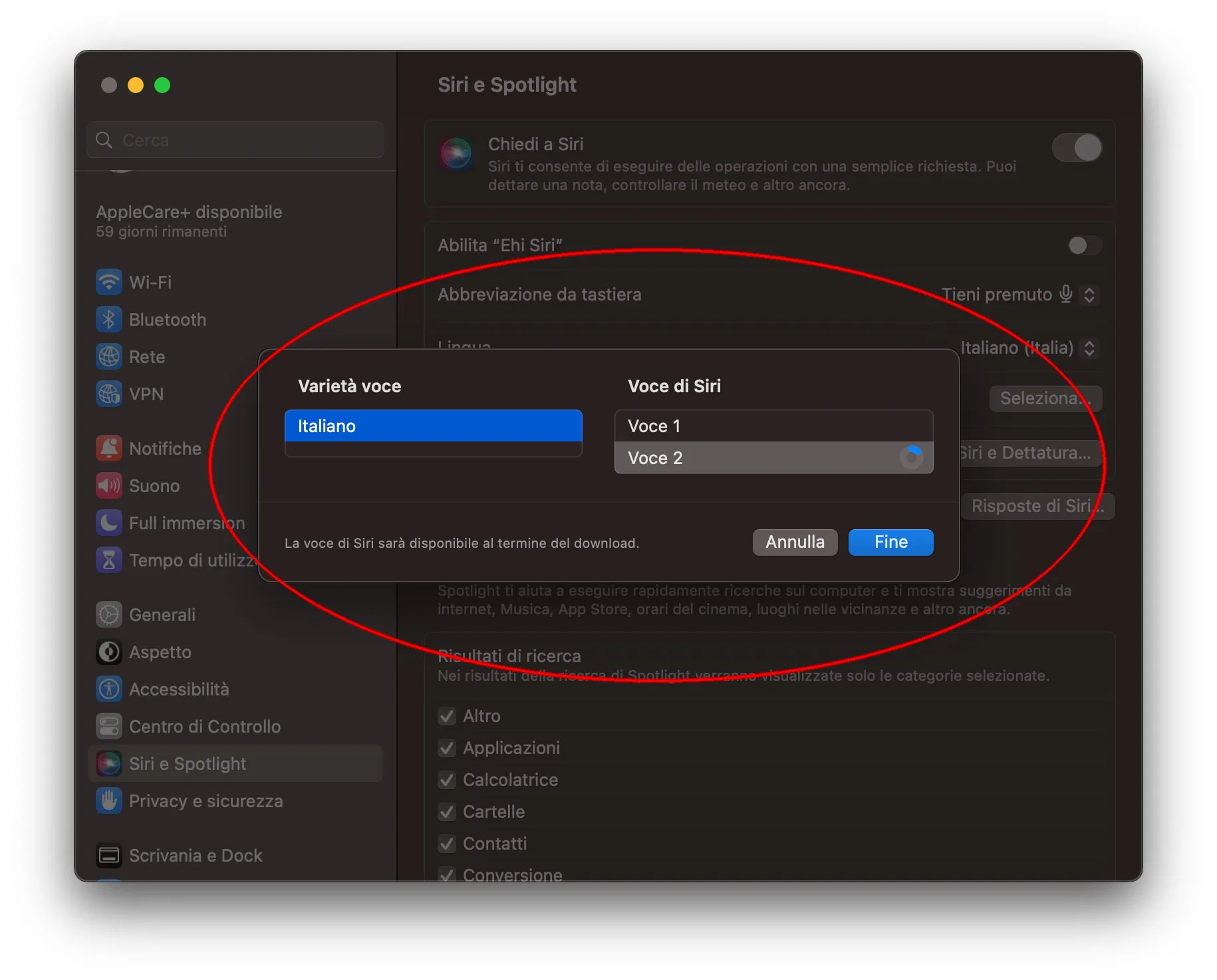Viewport: 1217px width, 980px height.
Task: Open Suono settings
Action: coord(109,485)
